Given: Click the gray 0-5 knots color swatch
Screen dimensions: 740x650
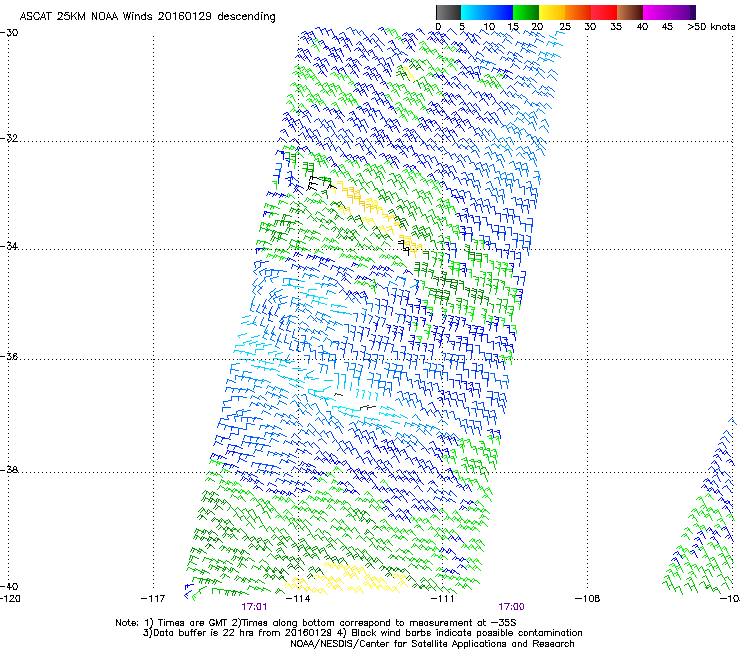Looking at the screenshot, I should (x=448, y=12).
